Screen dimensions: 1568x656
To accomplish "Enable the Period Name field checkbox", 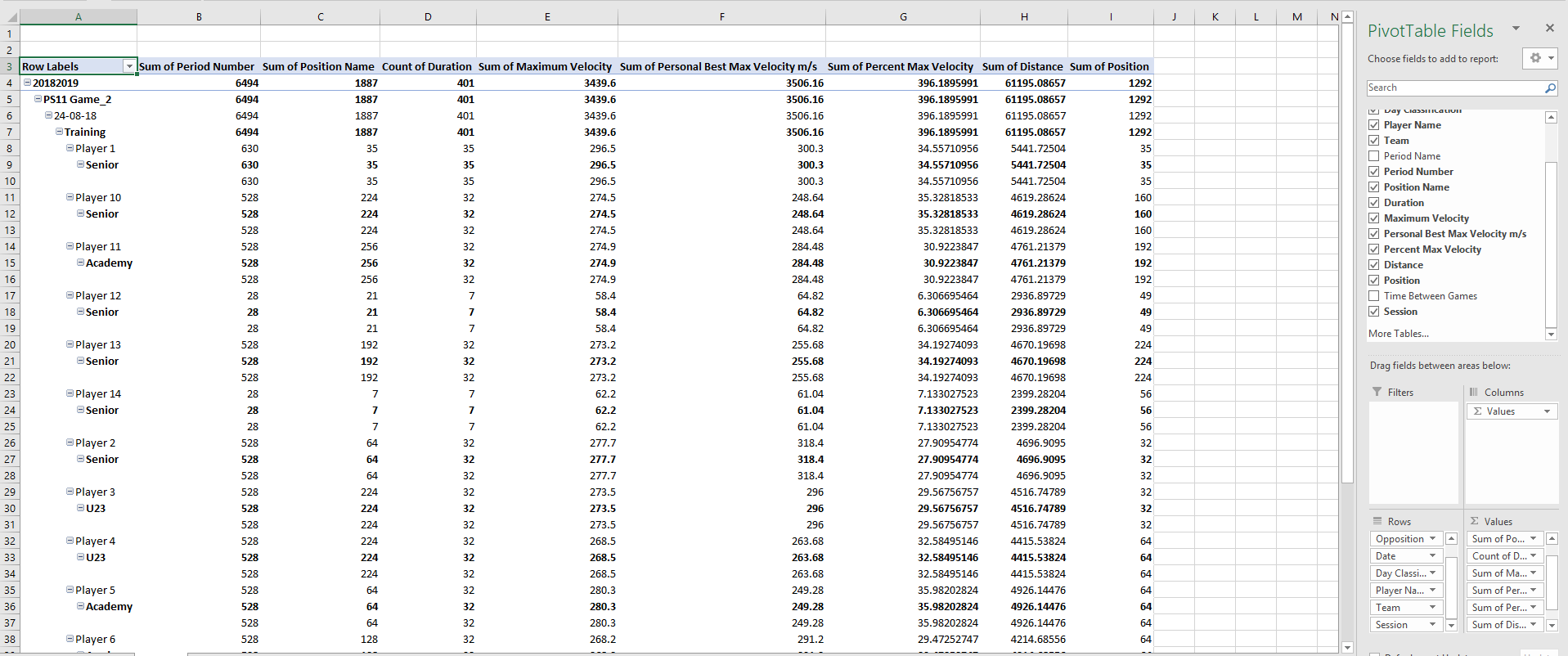I will tap(1374, 156).
